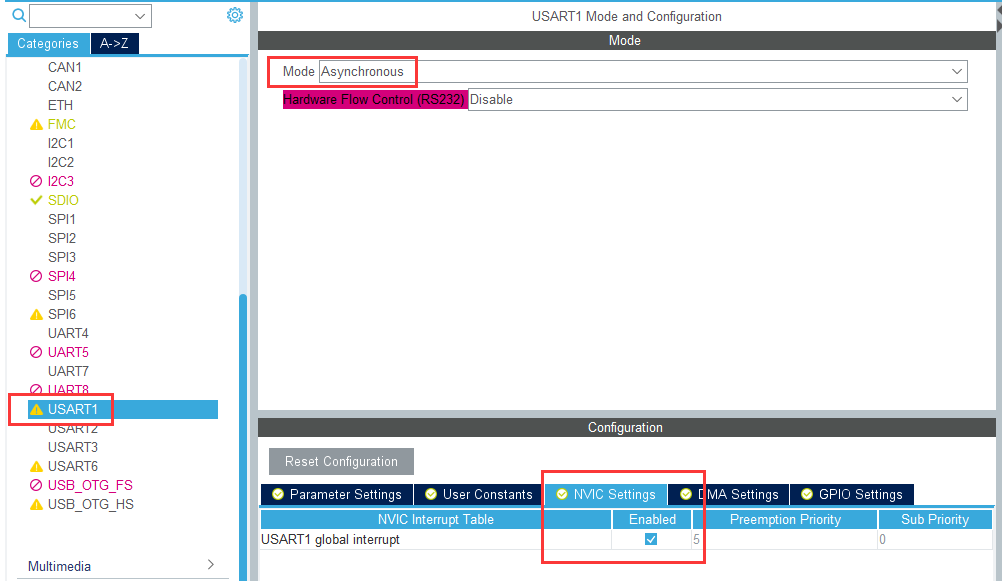
Task: Select ETH in the peripheral list
Action: tap(60, 105)
